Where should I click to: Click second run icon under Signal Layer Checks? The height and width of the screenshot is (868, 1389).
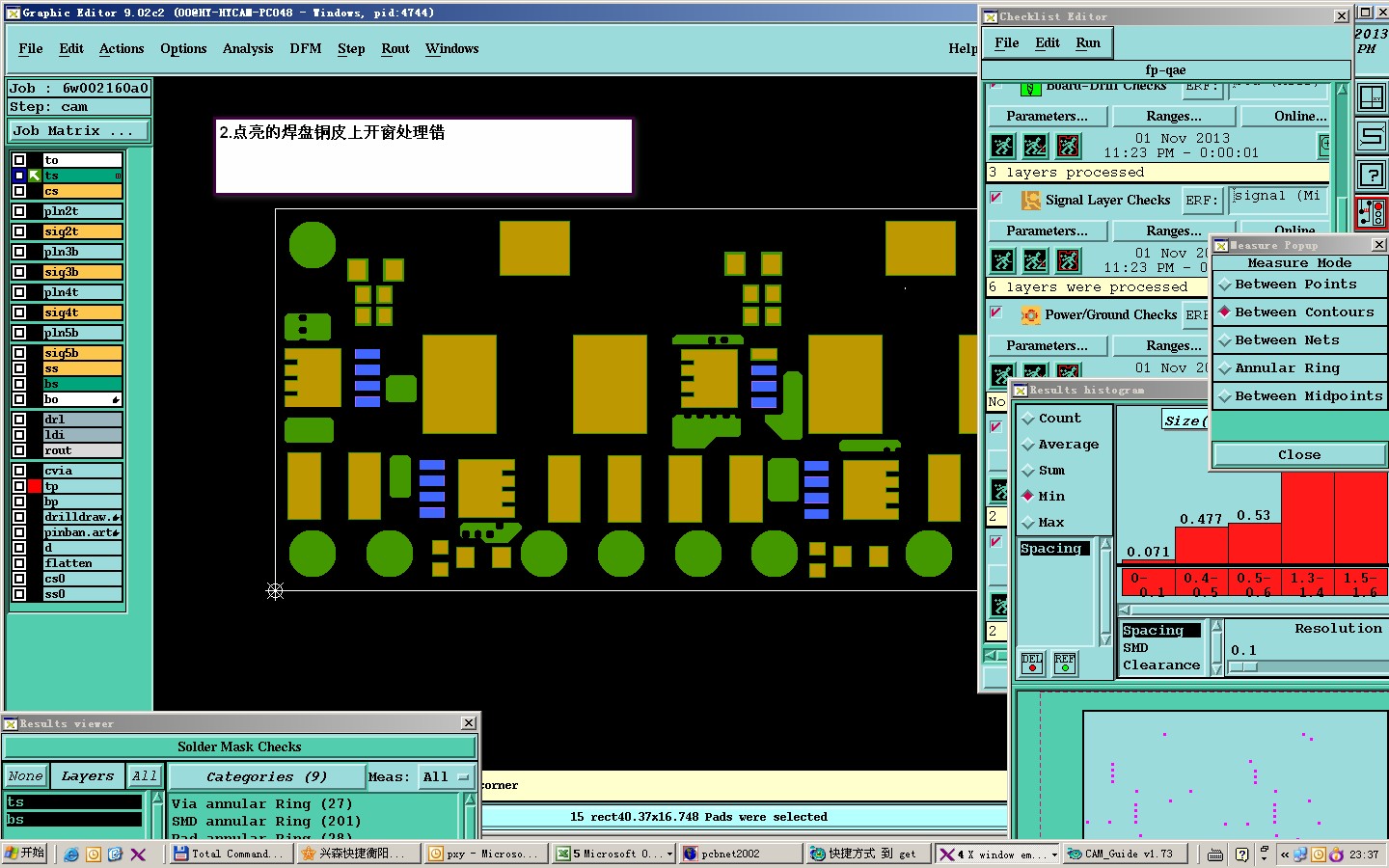coord(1035,260)
